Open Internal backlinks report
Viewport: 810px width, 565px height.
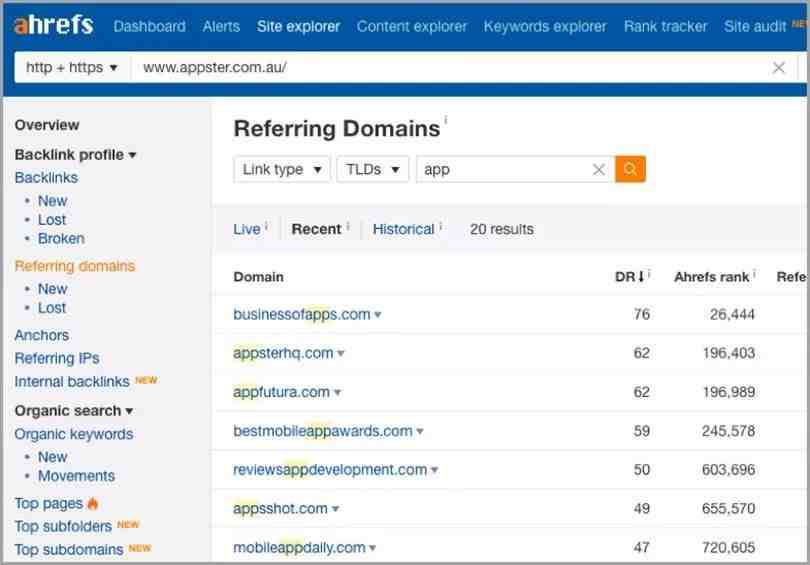pos(72,382)
